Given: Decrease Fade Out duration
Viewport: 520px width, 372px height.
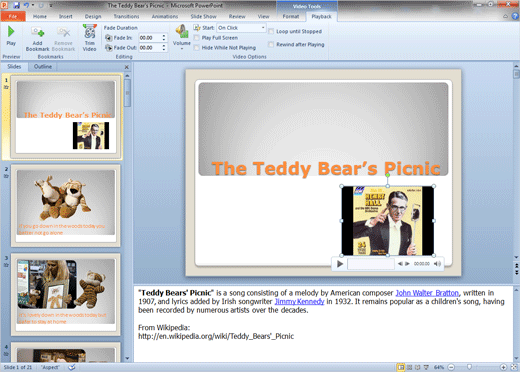Looking at the screenshot, I should (x=164, y=50).
